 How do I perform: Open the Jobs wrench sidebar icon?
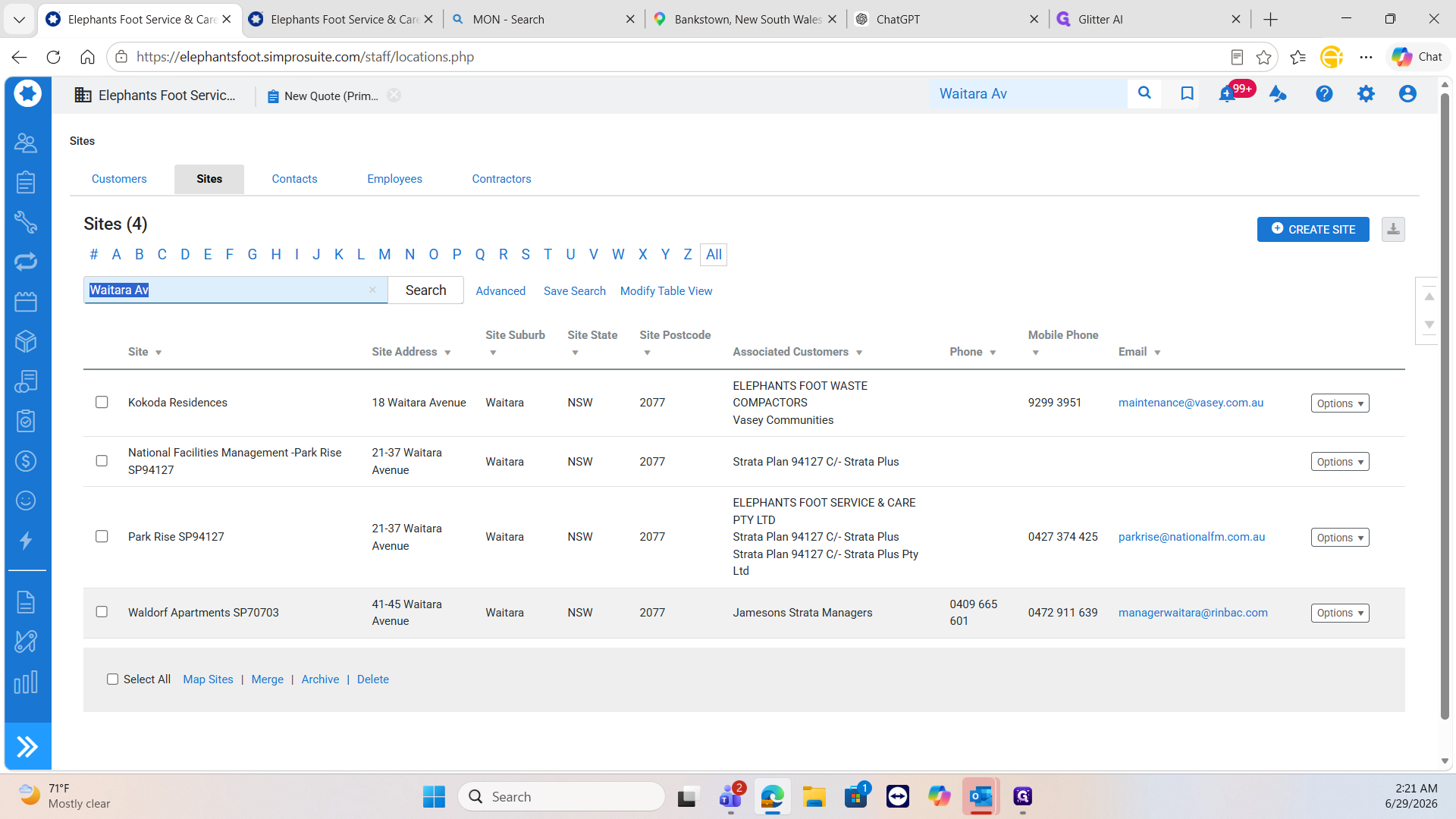pos(26,222)
